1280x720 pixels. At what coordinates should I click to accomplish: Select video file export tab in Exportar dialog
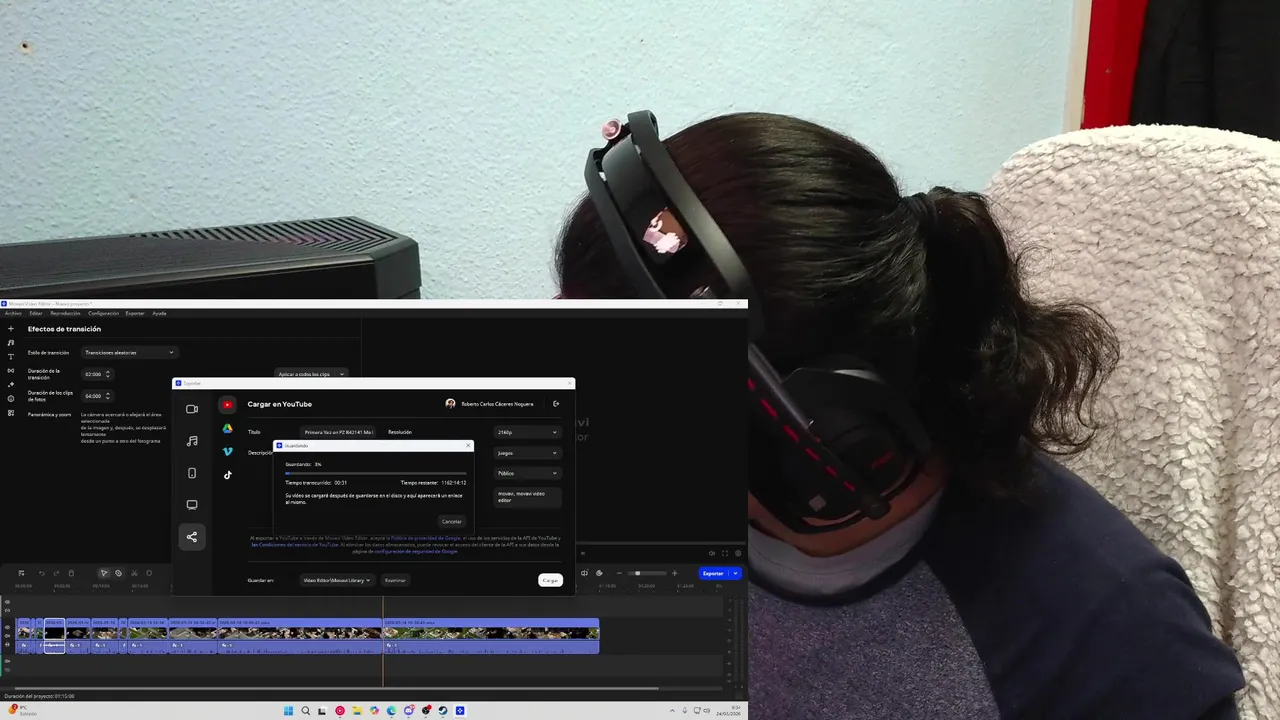coord(192,409)
